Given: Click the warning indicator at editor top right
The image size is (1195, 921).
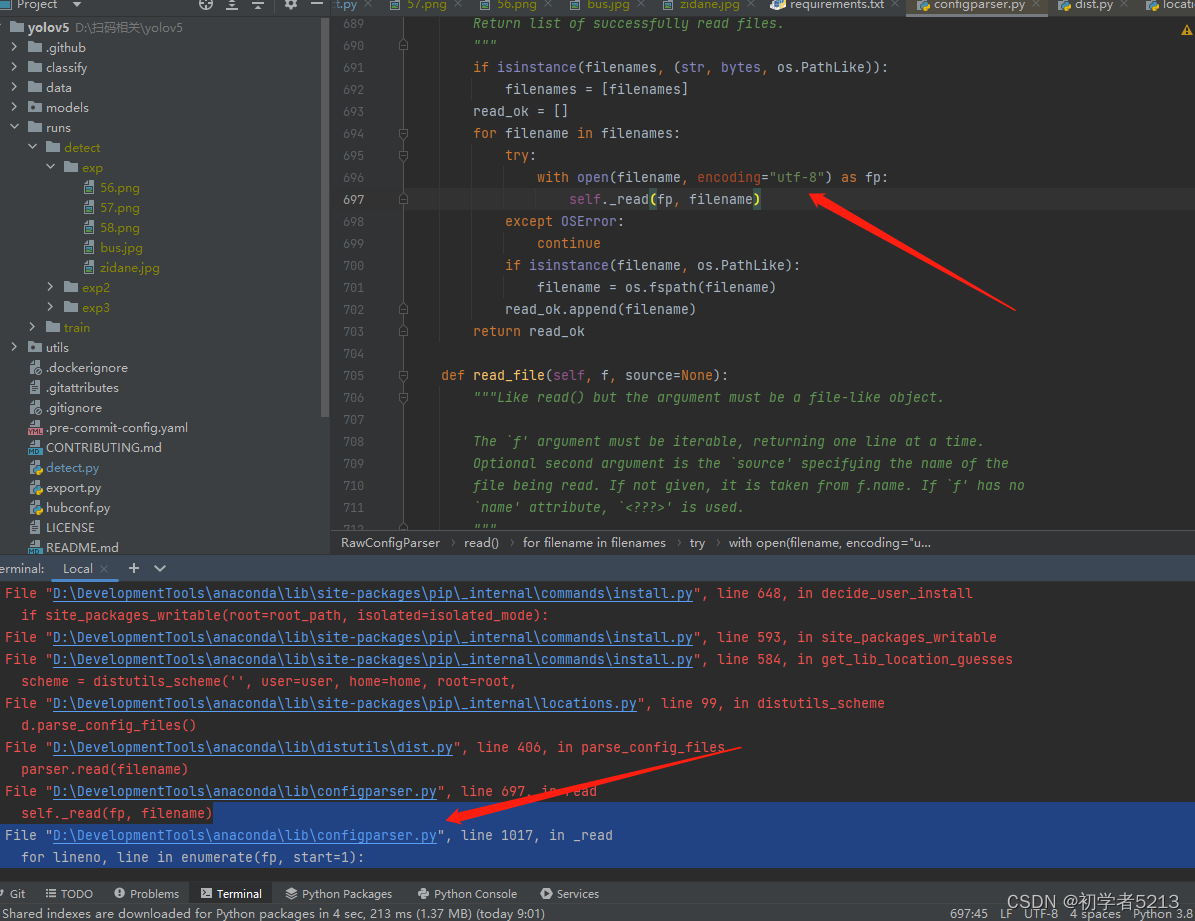Looking at the screenshot, I should (1187, 30).
